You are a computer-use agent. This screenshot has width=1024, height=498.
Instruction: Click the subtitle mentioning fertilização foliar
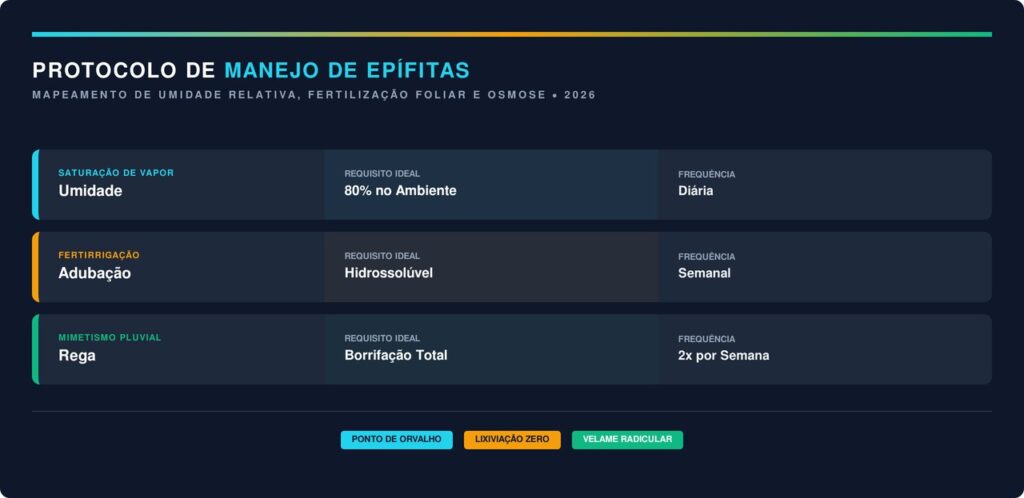tap(313, 95)
